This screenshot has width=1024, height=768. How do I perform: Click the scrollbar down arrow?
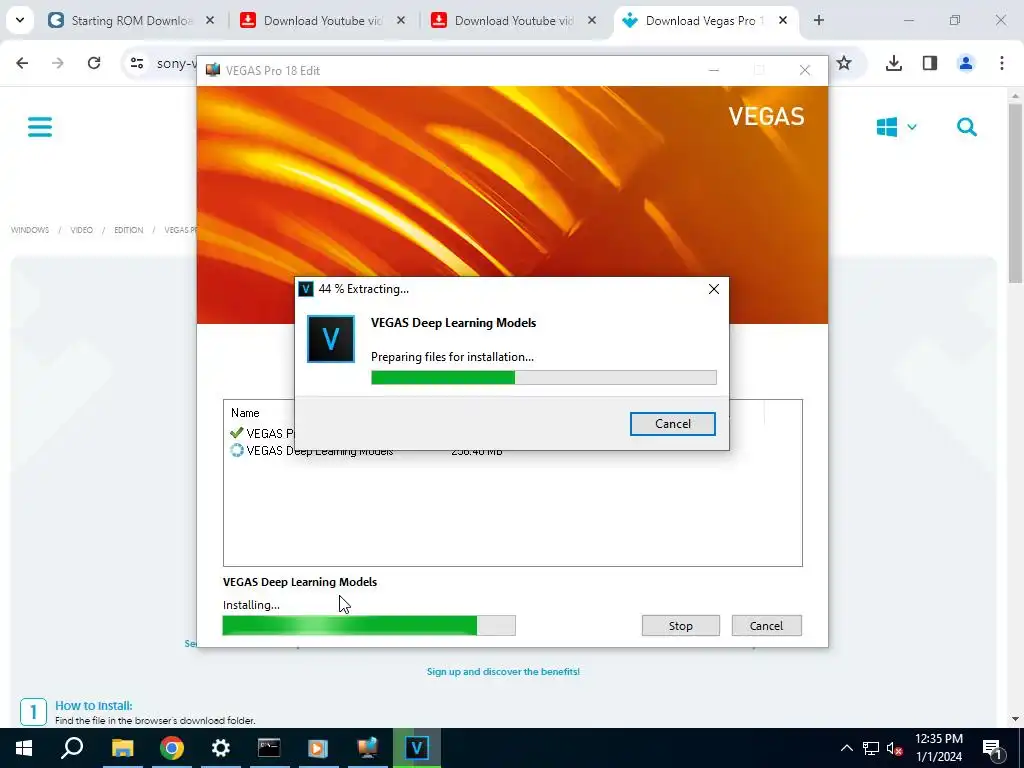1015,719
